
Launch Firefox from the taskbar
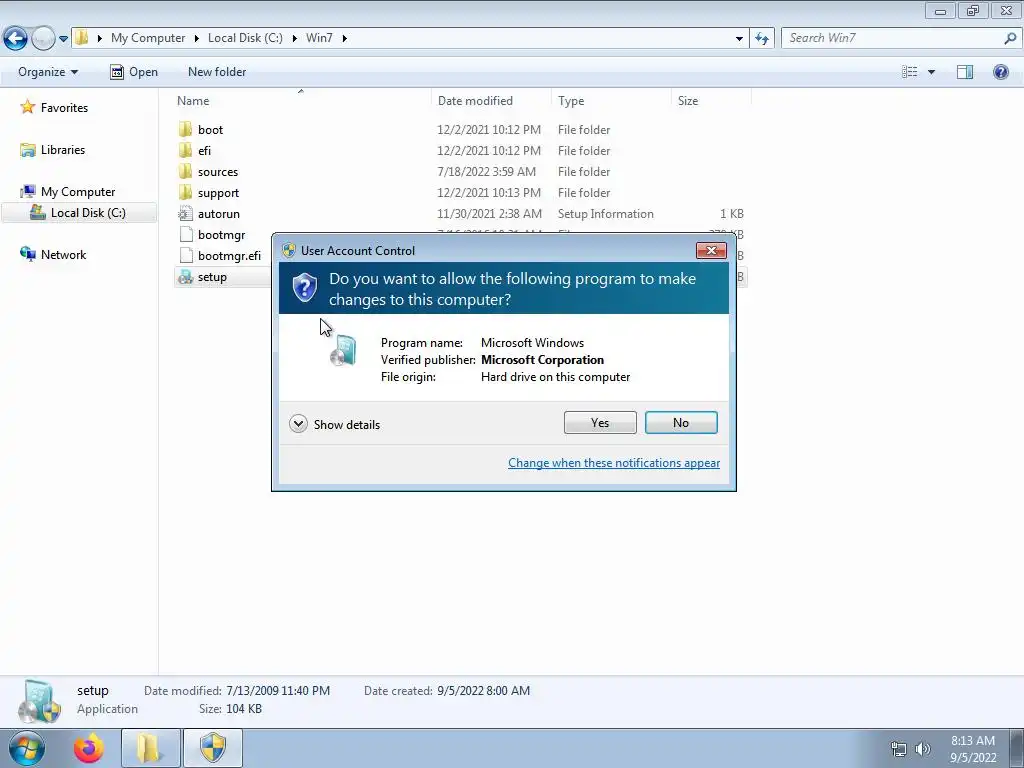tap(89, 748)
